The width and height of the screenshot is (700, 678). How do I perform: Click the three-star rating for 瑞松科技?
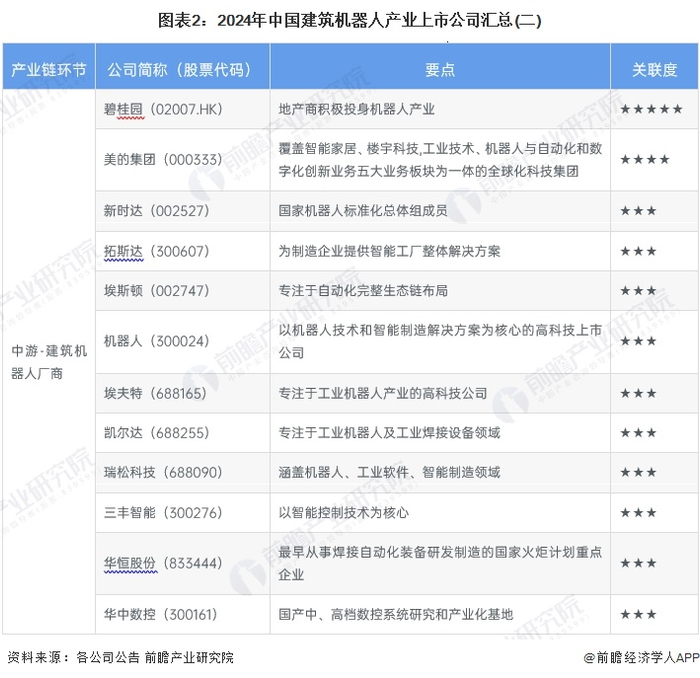[x=638, y=472]
